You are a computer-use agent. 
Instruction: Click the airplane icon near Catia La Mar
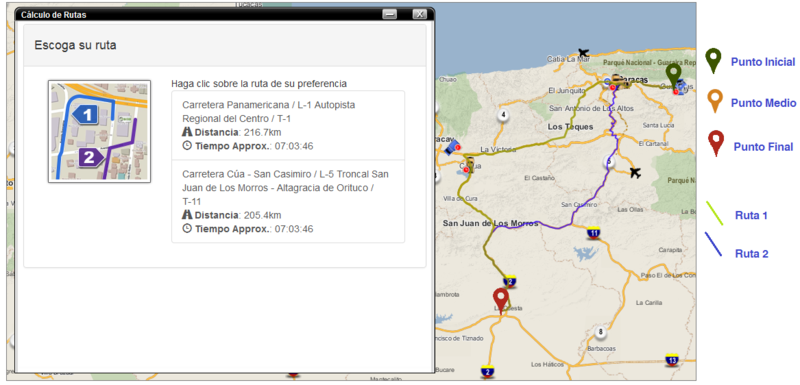[584, 52]
